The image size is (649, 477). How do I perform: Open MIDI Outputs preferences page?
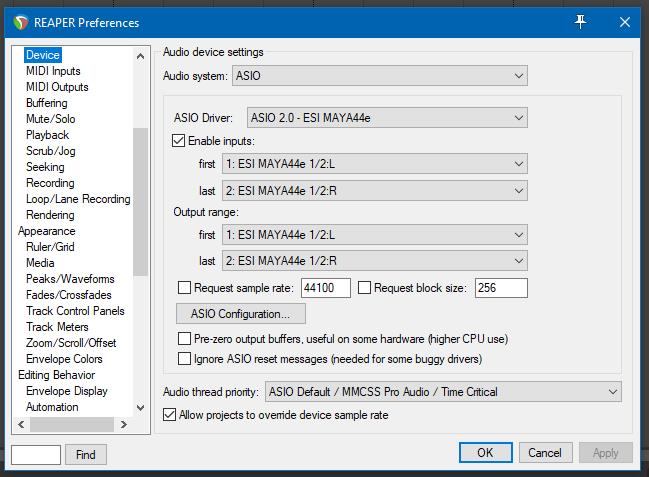point(57,87)
